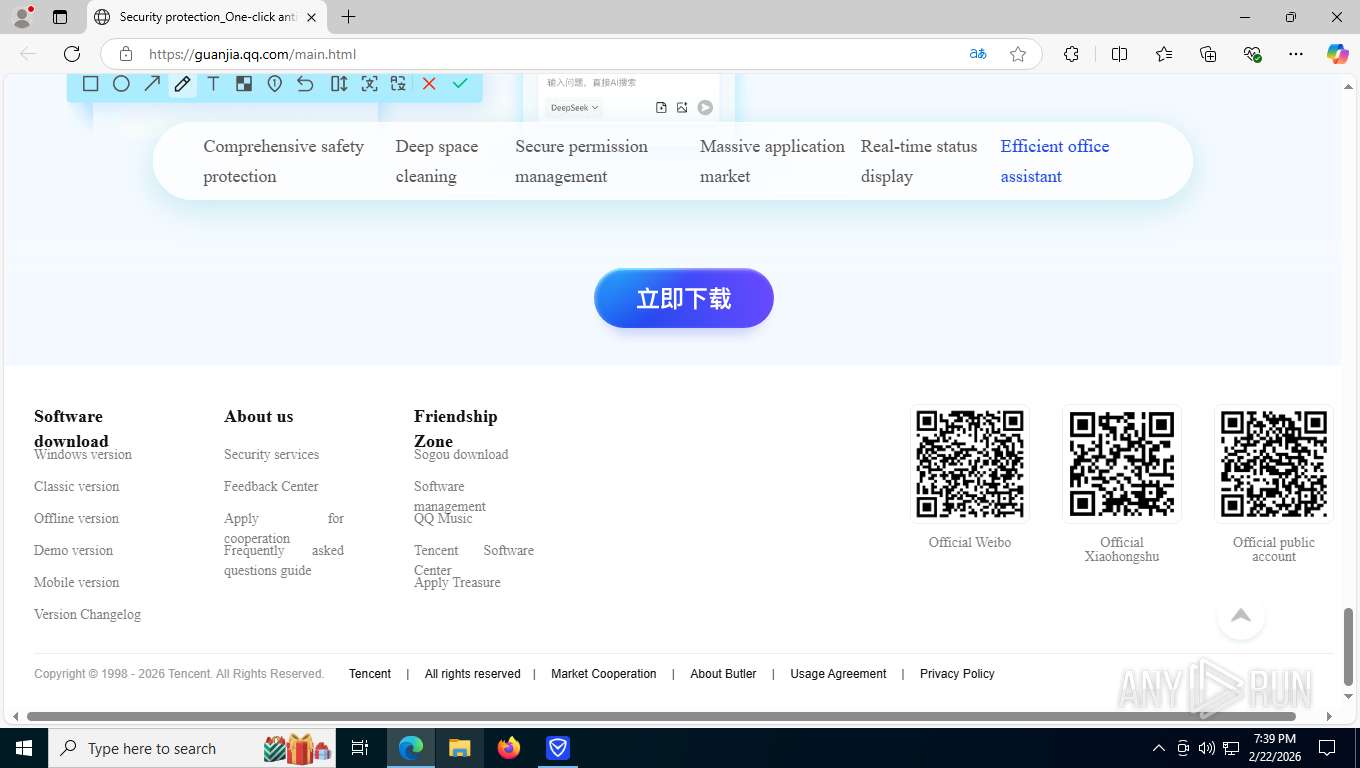Open the Demo version link
Viewport: 1360px width, 768px height.
click(73, 550)
